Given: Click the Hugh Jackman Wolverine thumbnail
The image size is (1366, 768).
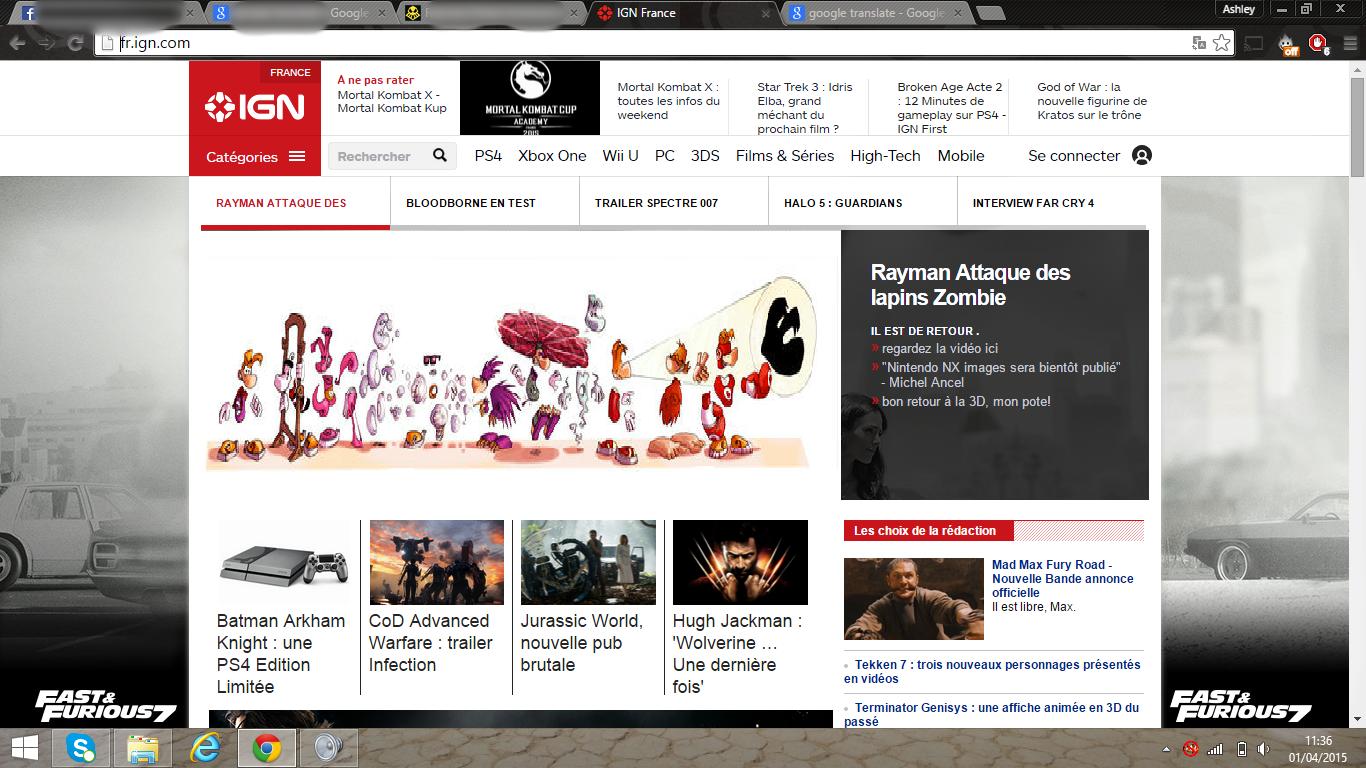Looking at the screenshot, I should click(740, 562).
